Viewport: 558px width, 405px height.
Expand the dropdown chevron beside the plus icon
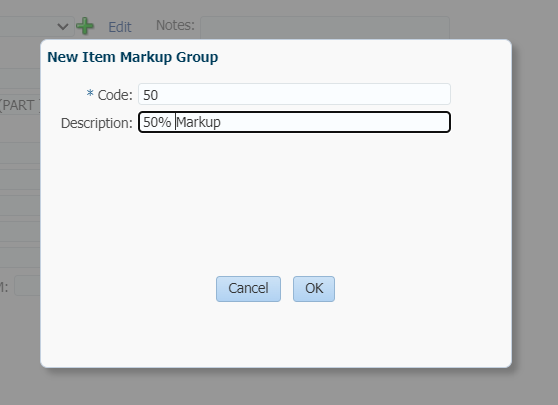coord(63,27)
